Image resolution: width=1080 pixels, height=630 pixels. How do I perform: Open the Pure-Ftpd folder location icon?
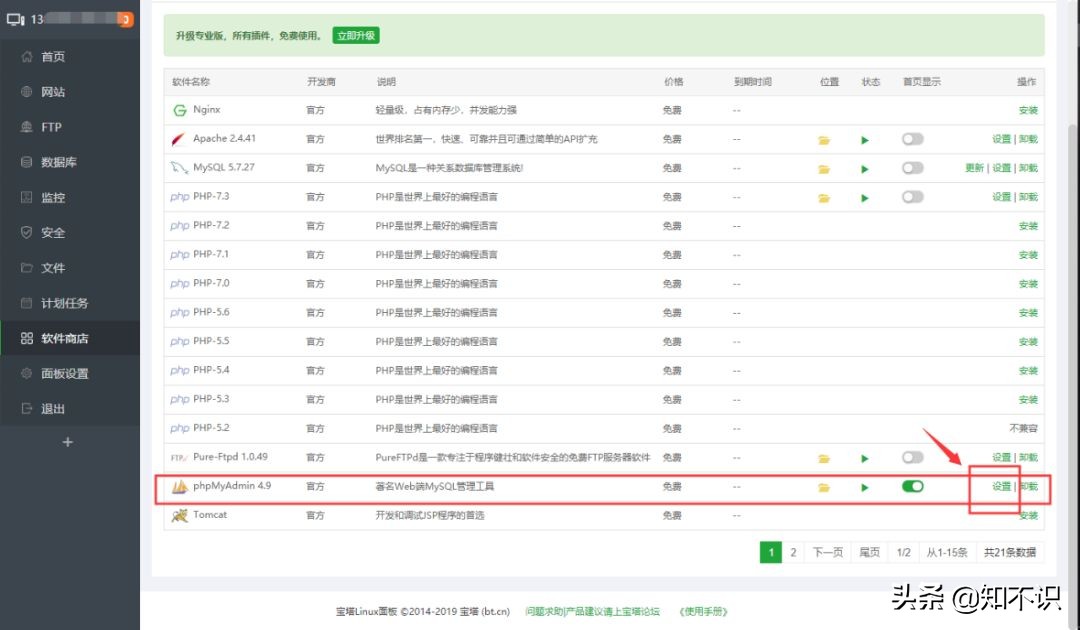pos(824,459)
